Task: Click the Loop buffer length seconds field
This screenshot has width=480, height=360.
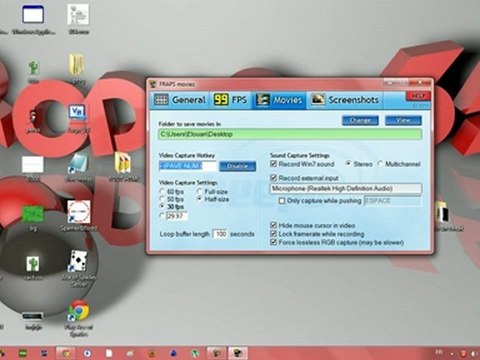Action: tap(220, 234)
